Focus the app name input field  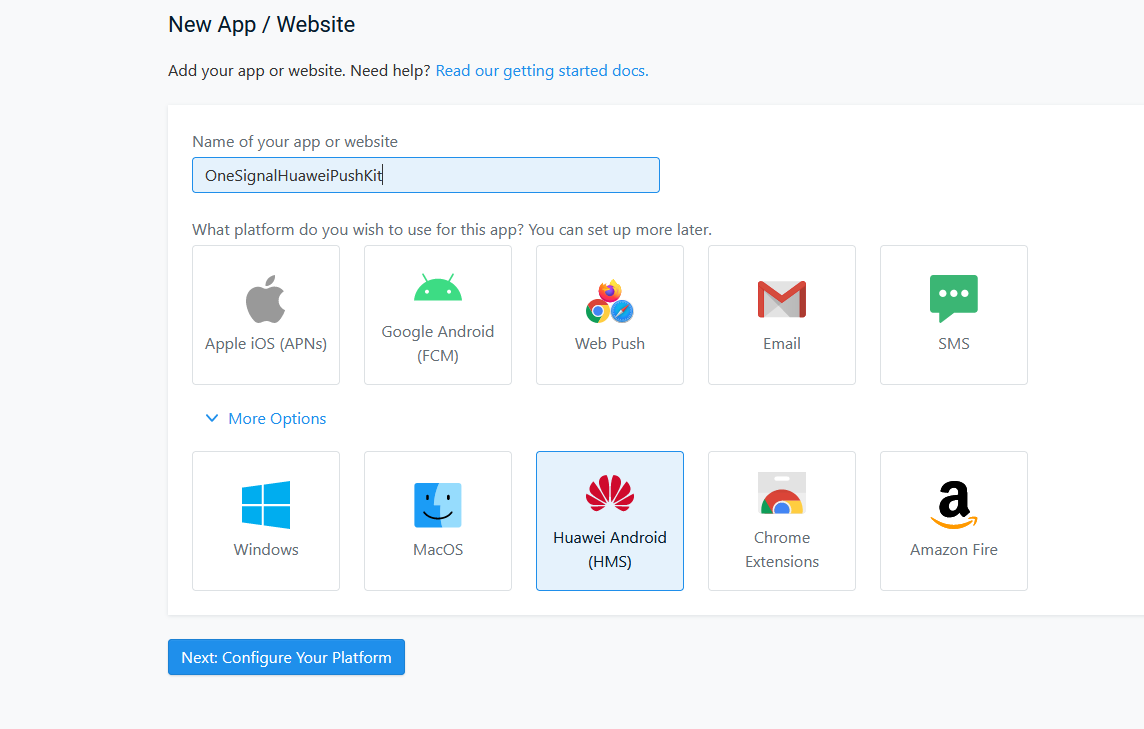(x=426, y=175)
